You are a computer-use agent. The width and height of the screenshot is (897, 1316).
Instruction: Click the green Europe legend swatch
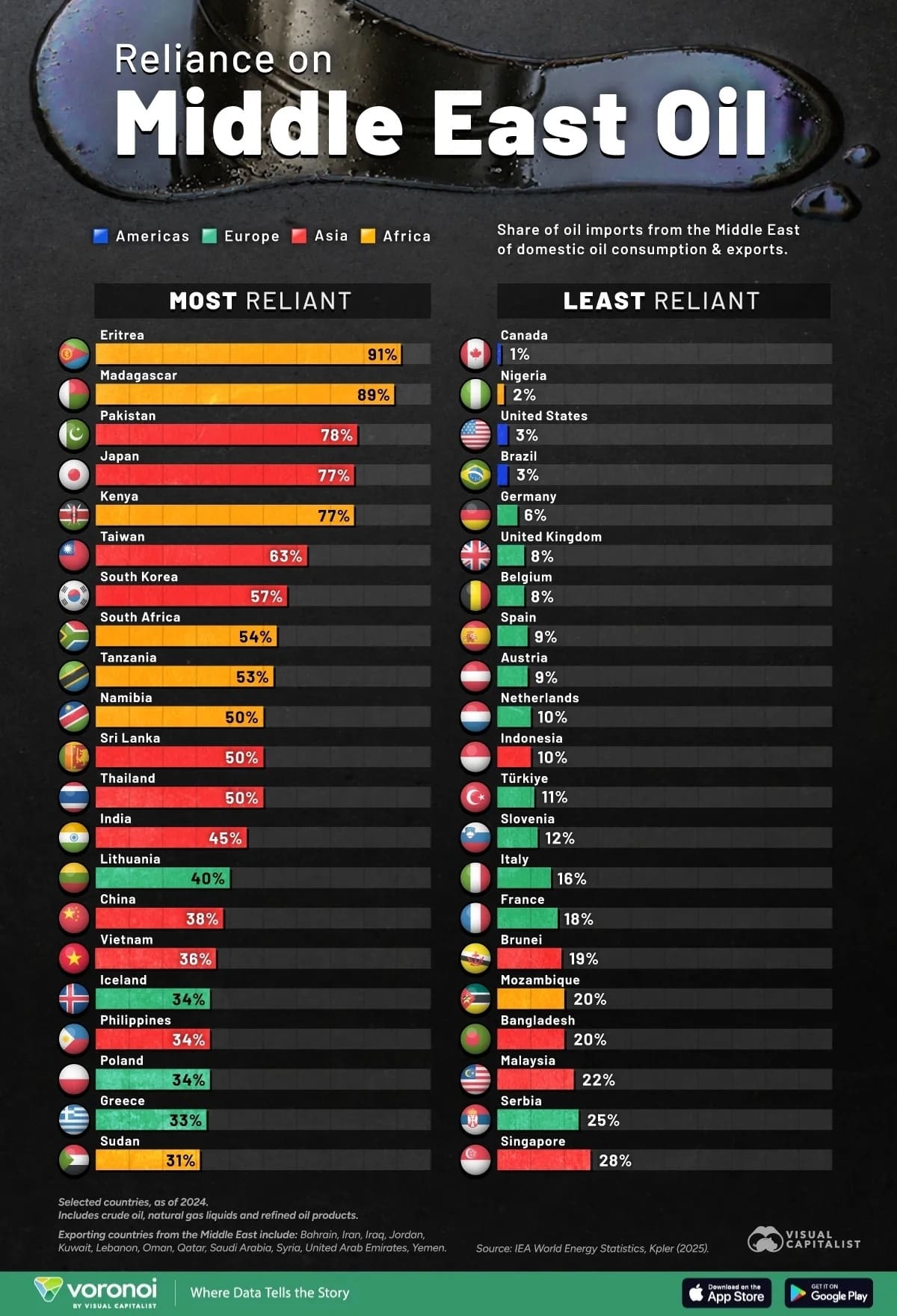coord(209,236)
